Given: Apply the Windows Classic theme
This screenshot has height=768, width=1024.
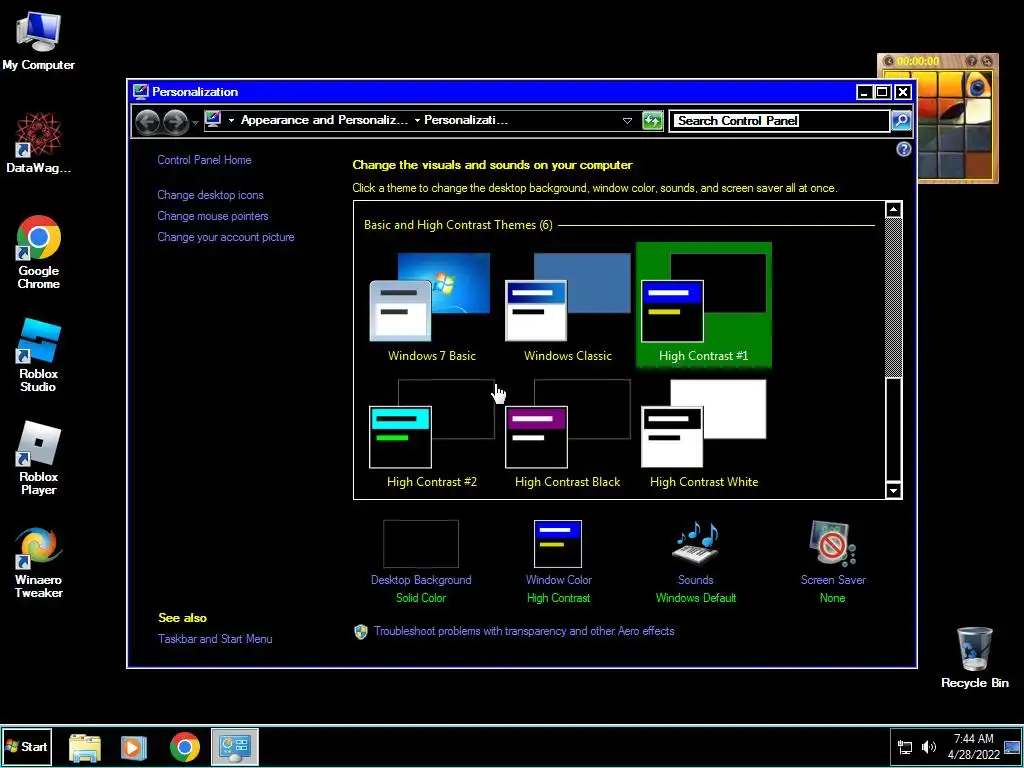Looking at the screenshot, I should 568,308.
